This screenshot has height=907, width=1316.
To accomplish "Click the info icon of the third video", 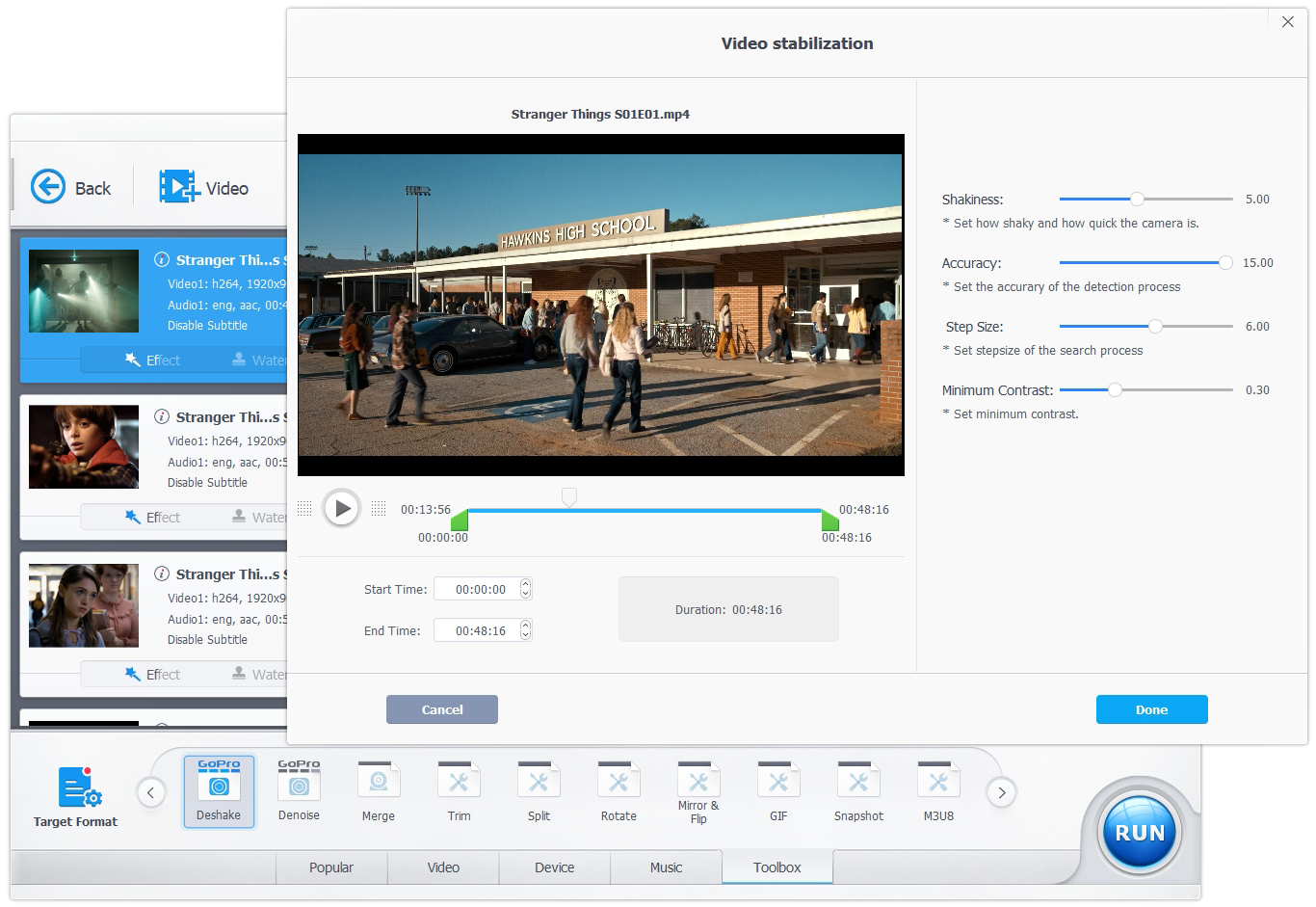I will click(x=162, y=574).
